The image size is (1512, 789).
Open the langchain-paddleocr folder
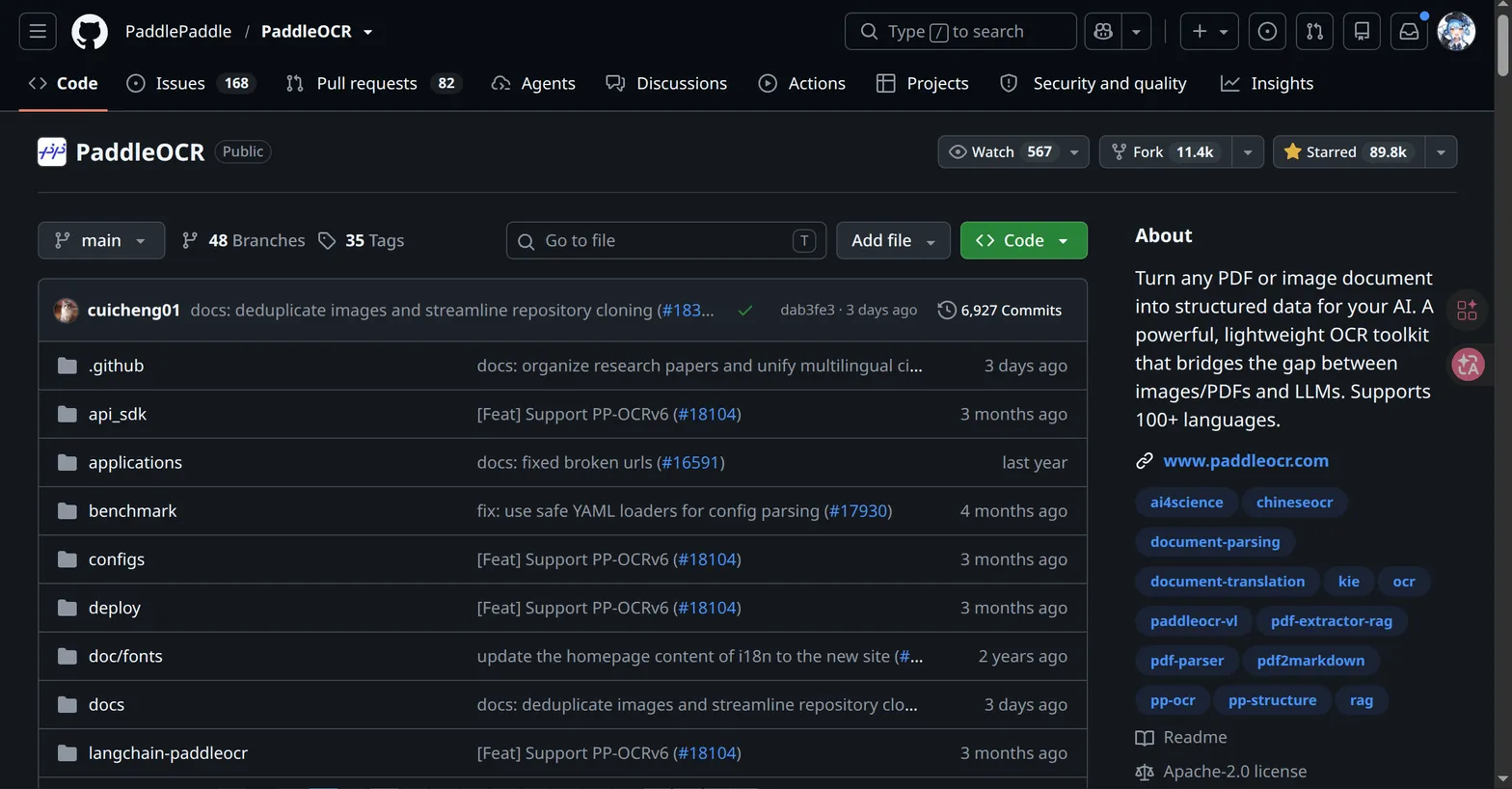(168, 753)
